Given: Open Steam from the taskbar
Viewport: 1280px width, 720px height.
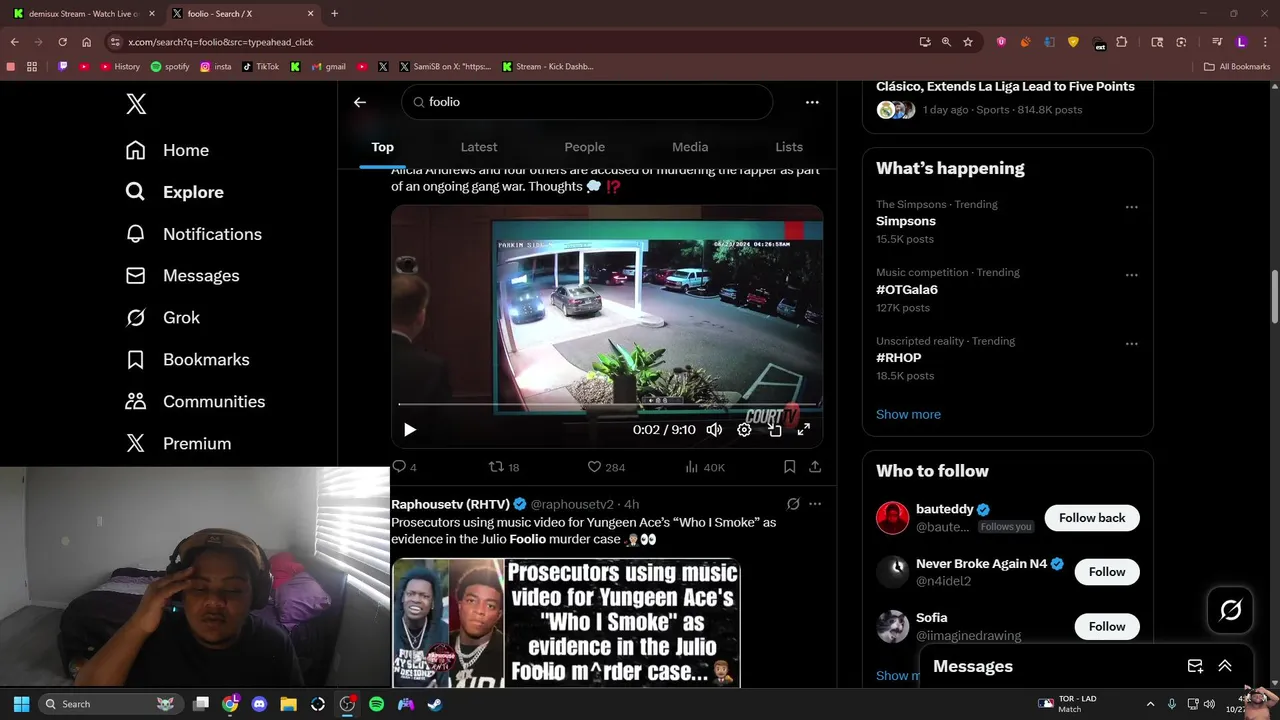Looking at the screenshot, I should 435,704.
